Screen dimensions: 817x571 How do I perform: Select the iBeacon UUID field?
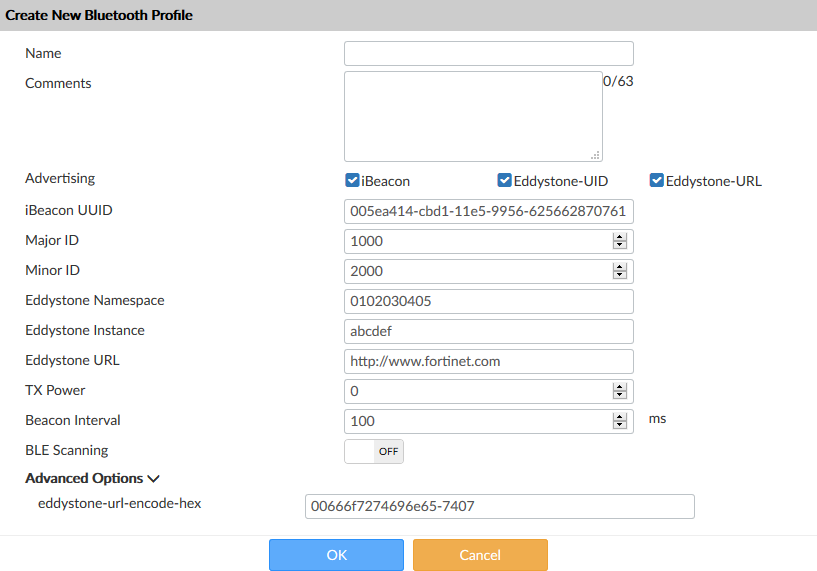(x=488, y=212)
